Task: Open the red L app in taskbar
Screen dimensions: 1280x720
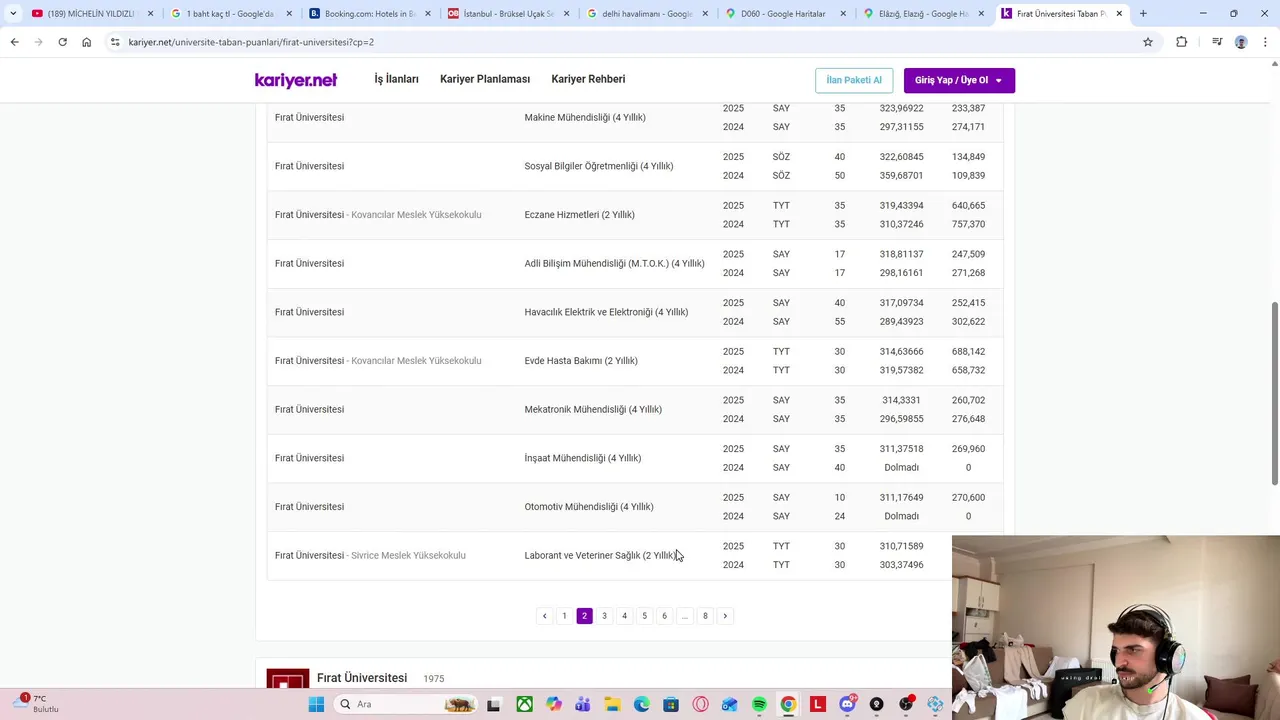Action: 817,704
